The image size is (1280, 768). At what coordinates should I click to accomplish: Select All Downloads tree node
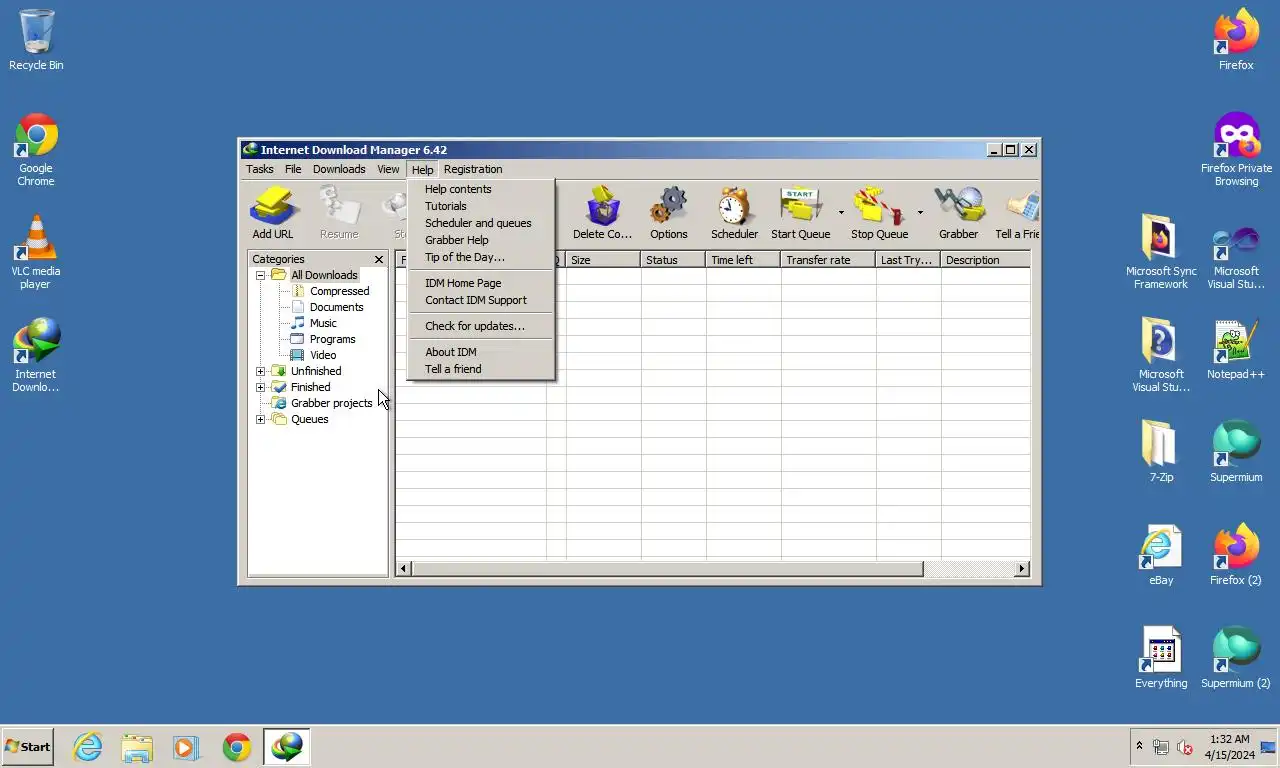[x=315, y=275]
